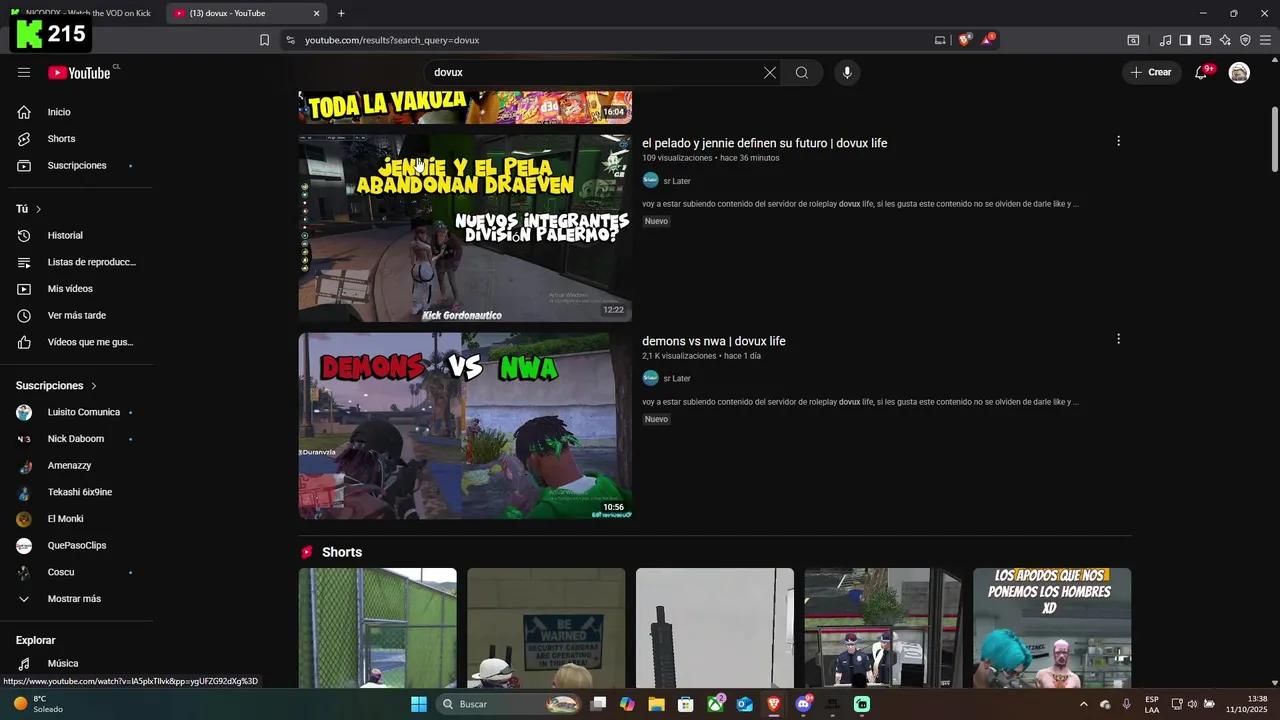This screenshot has height=720, width=1280.
Task: Open options for 'demons vs nwa' video
Action: [x=1118, y=339]
